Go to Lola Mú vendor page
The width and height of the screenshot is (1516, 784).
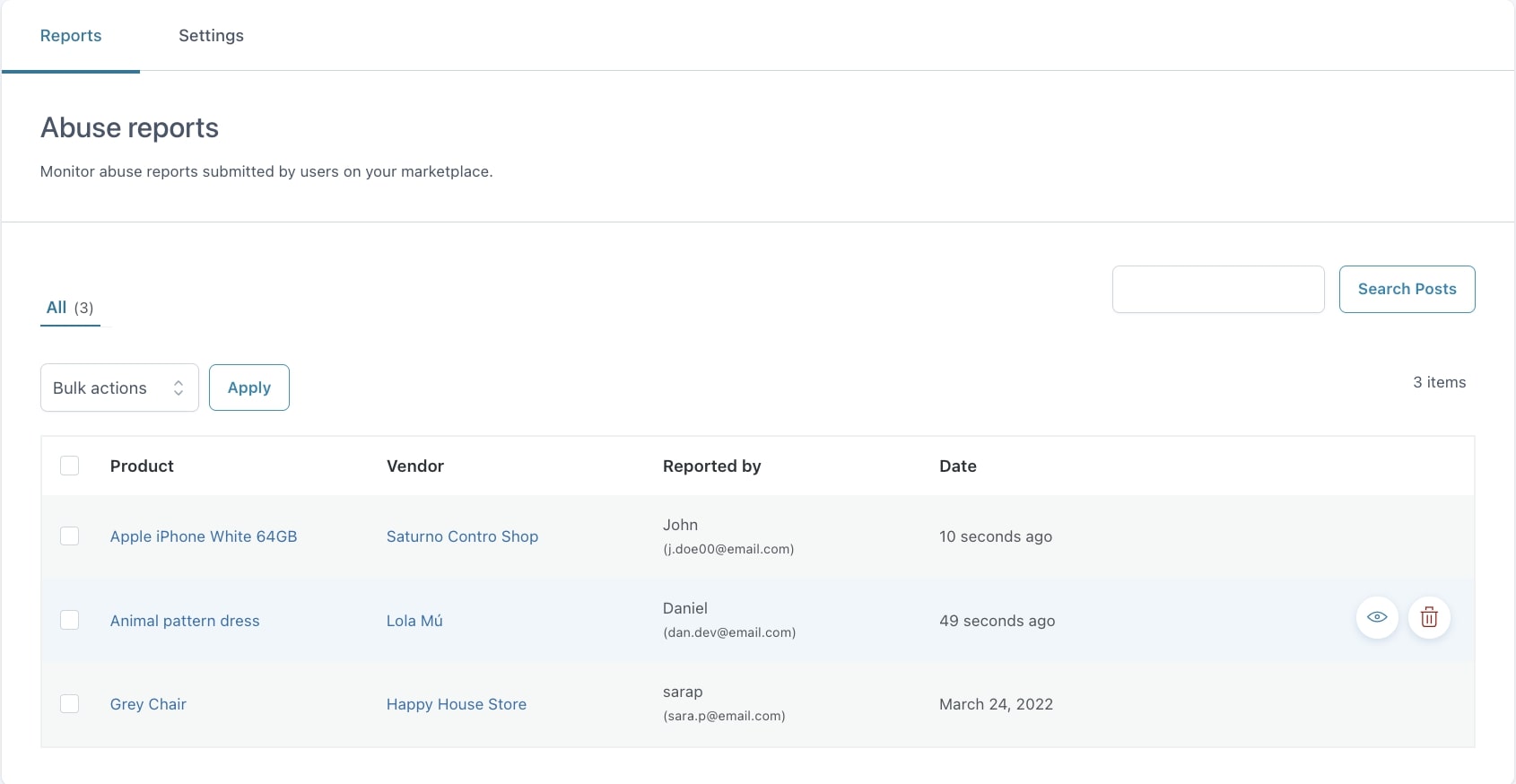coord(414,621)
